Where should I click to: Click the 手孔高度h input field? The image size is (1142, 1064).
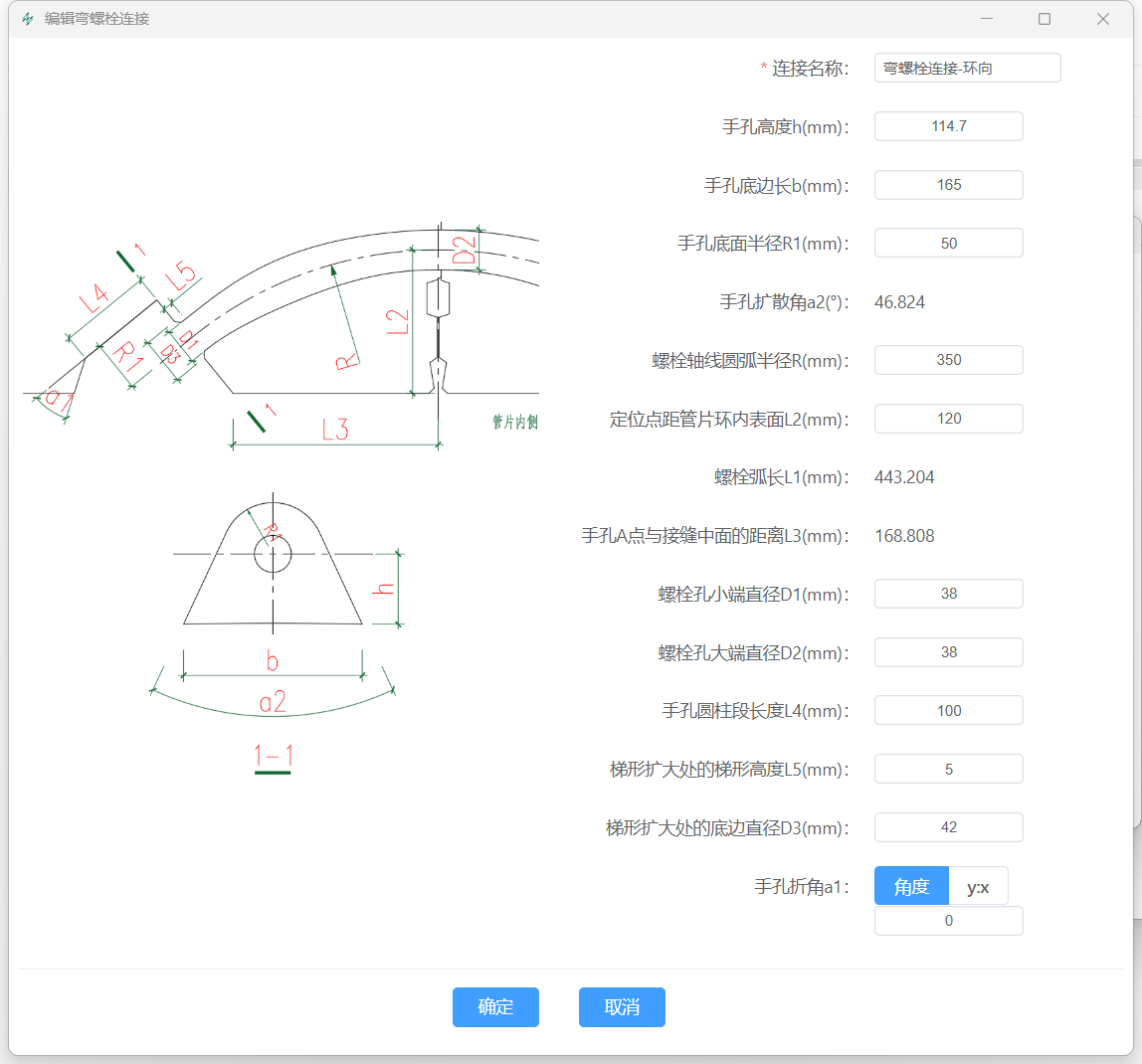(948, 126)
